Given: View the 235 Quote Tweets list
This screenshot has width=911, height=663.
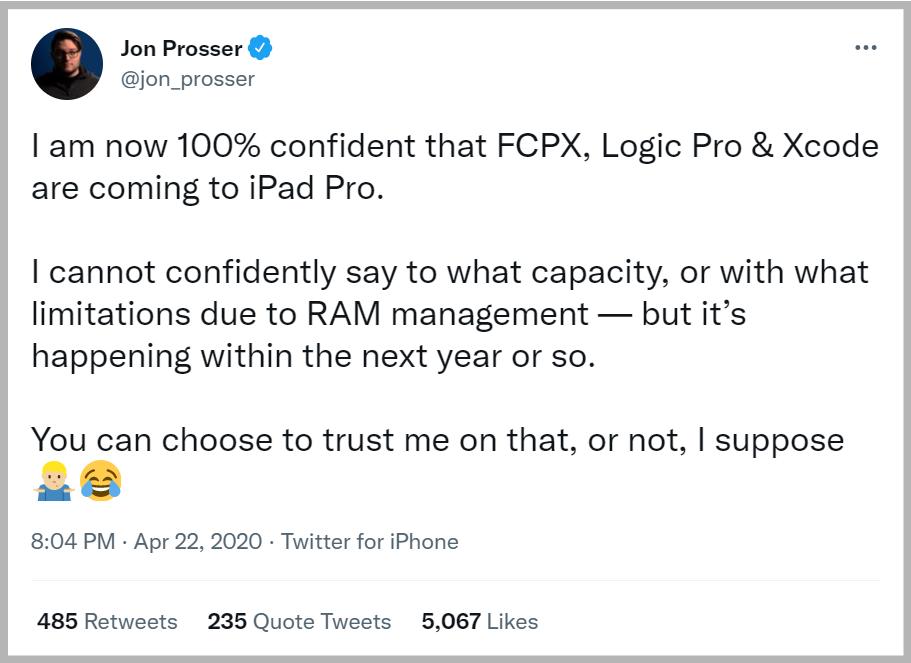Looking at the screenshot, I should click(x=299, y=621).
